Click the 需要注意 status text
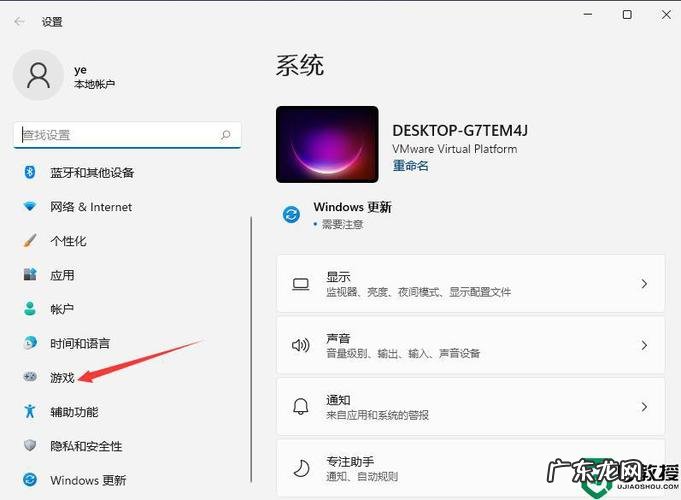This screenshot has width=681, height=500. (x=342, y=224)
